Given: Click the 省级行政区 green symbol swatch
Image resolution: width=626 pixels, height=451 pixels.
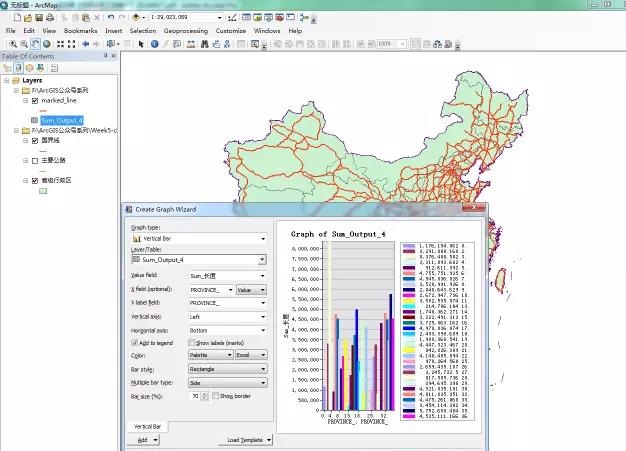Looking at the screenshot, I should [x=43, y=191].
